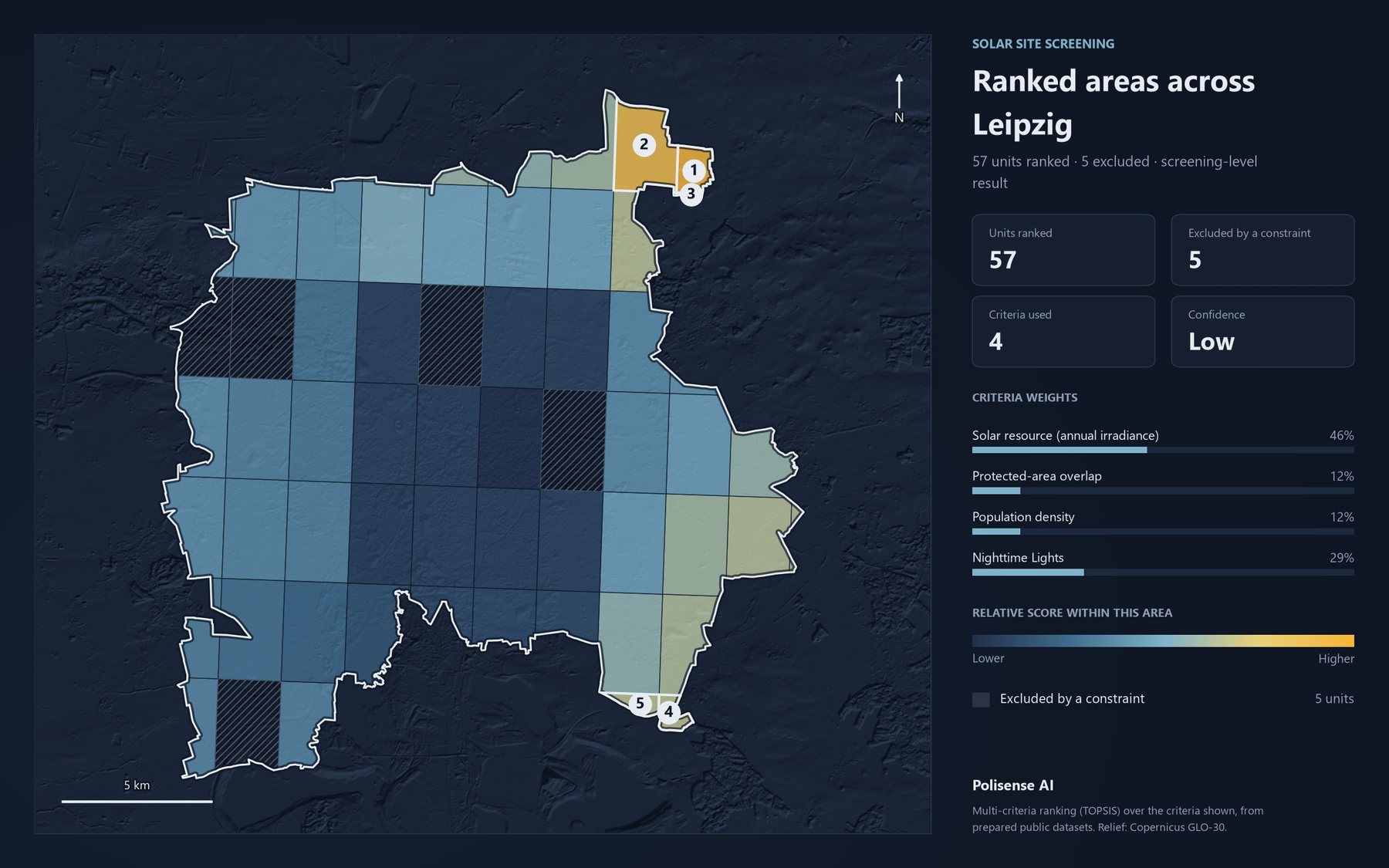The image size is (1389, 868).
Task: Select the "12%" value beside Population density
Action: 1342,517
